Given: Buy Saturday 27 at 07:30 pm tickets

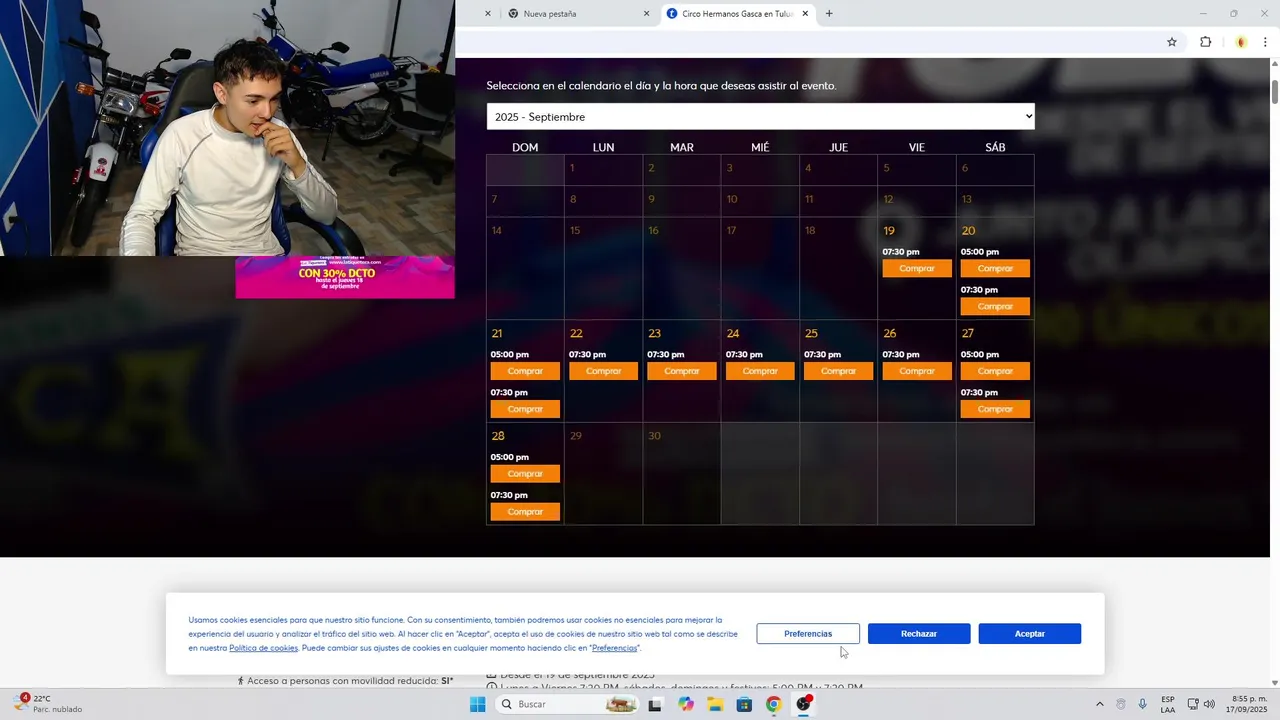Looking at the screenshot, I should point(995,409).
